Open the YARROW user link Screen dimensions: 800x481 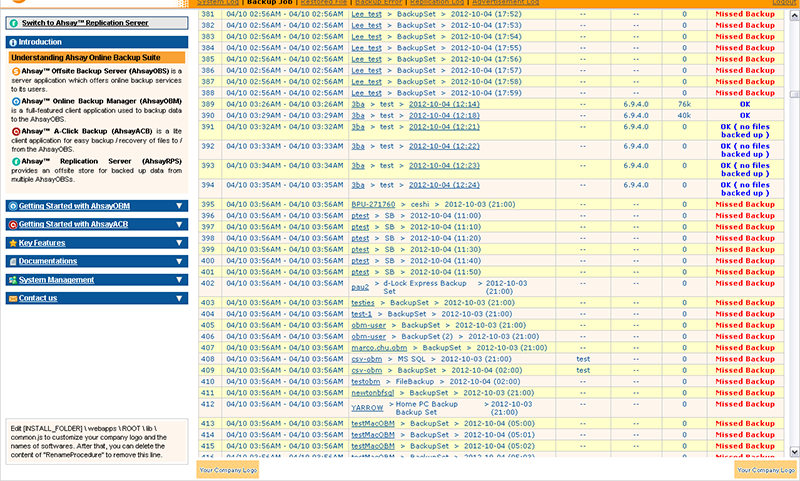coord(367,408)
